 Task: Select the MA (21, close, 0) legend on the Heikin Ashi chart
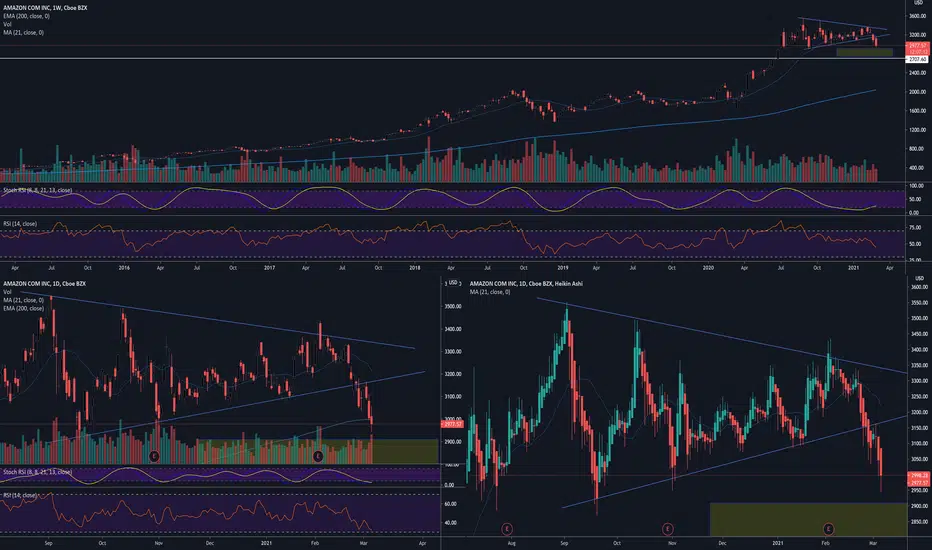[490, 292]
